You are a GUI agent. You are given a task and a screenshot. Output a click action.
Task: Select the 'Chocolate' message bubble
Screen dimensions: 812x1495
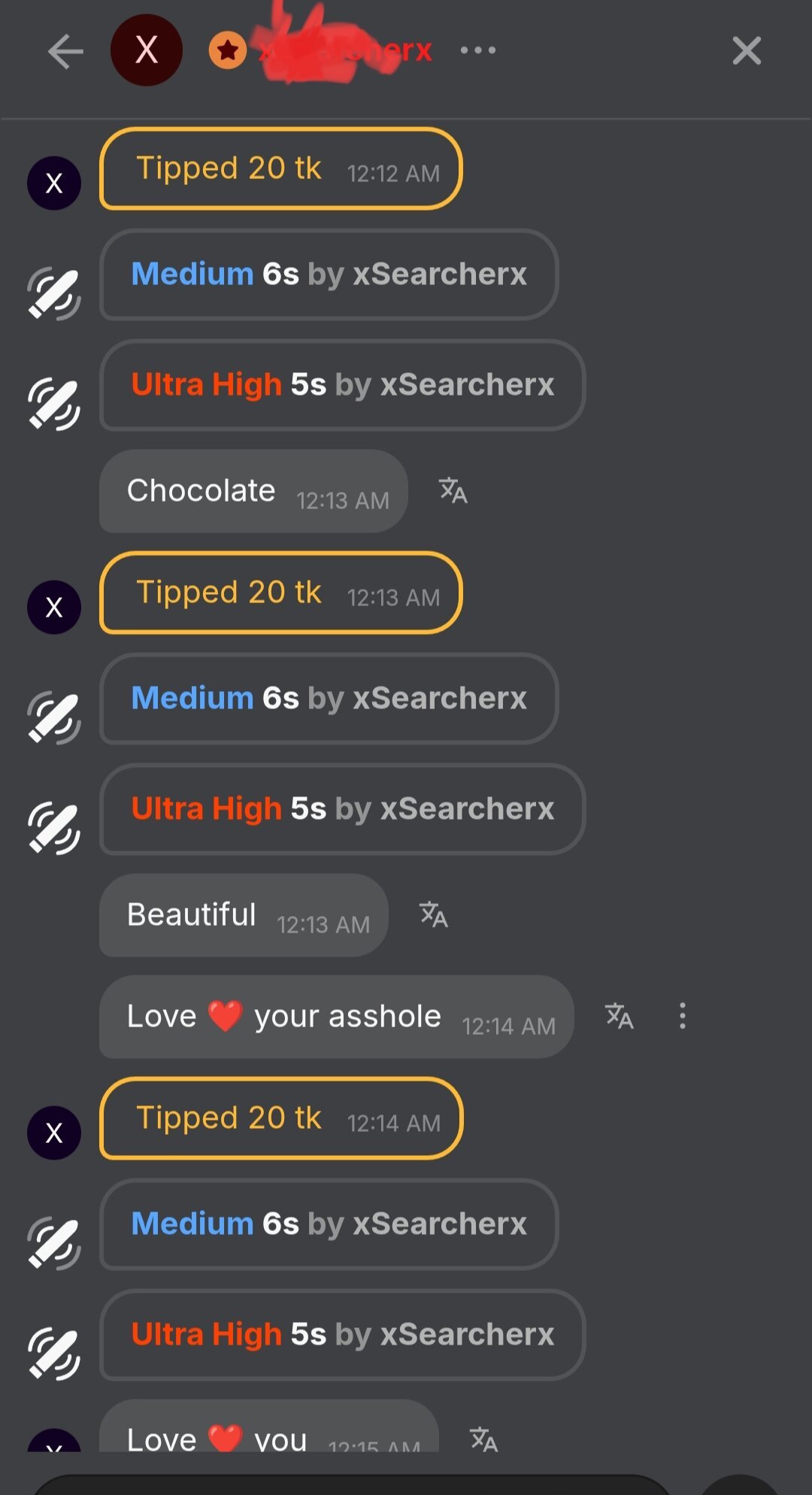[253, 491]
